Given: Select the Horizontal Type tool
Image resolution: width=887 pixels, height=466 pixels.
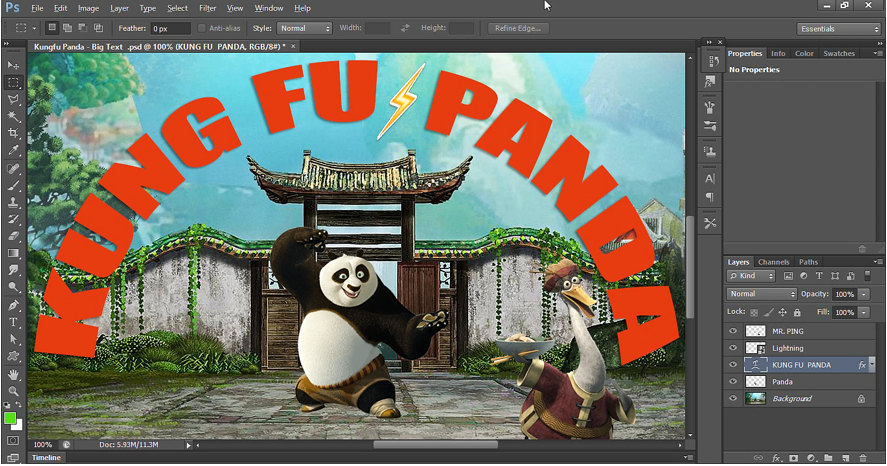Looking at the screenshot, I should (x=13, y=323).
